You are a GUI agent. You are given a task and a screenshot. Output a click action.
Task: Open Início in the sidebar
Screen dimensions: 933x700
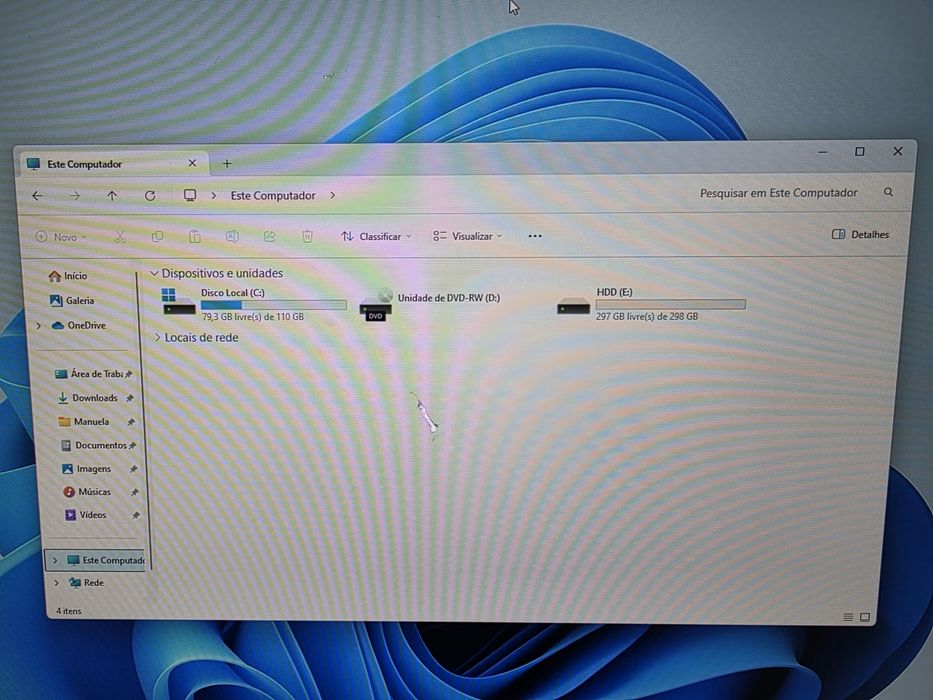tap(67, 276)
